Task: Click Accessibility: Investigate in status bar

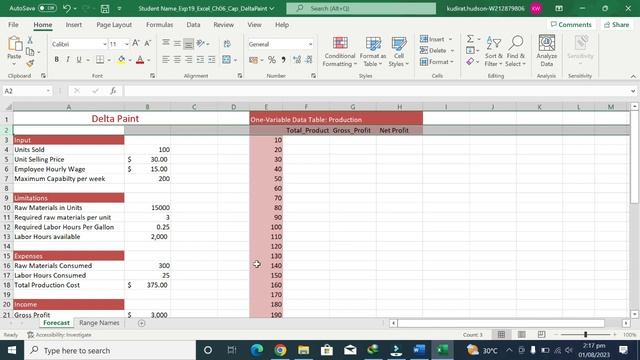Action: (x=60, y=335)
